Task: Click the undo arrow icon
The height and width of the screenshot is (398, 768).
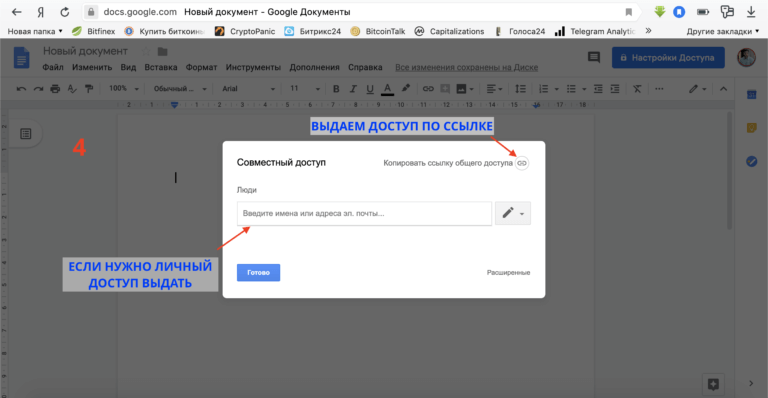Action: tap(21, 89)
